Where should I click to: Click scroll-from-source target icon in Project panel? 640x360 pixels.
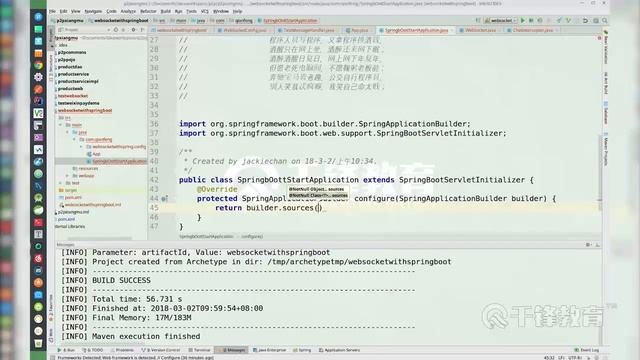(116, 30)
